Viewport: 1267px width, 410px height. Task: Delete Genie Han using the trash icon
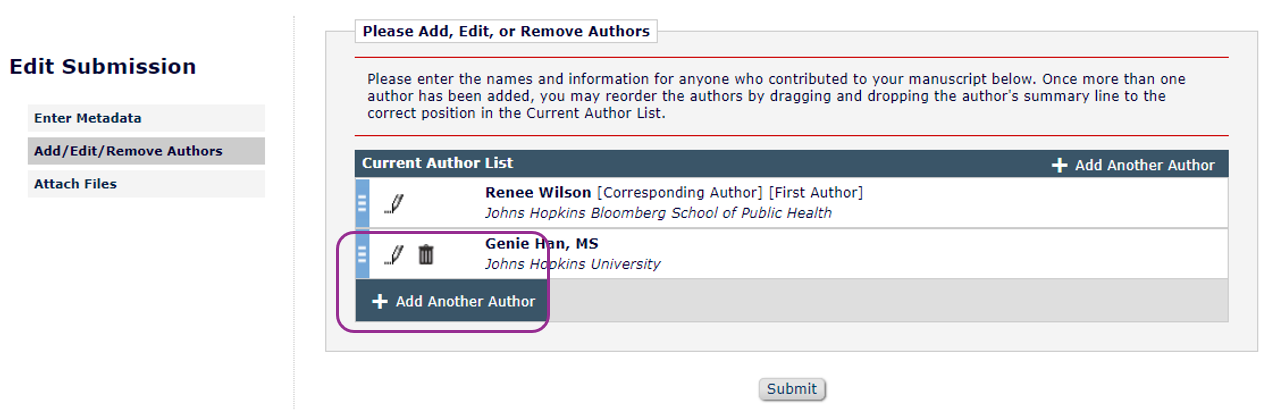(426, 255)
